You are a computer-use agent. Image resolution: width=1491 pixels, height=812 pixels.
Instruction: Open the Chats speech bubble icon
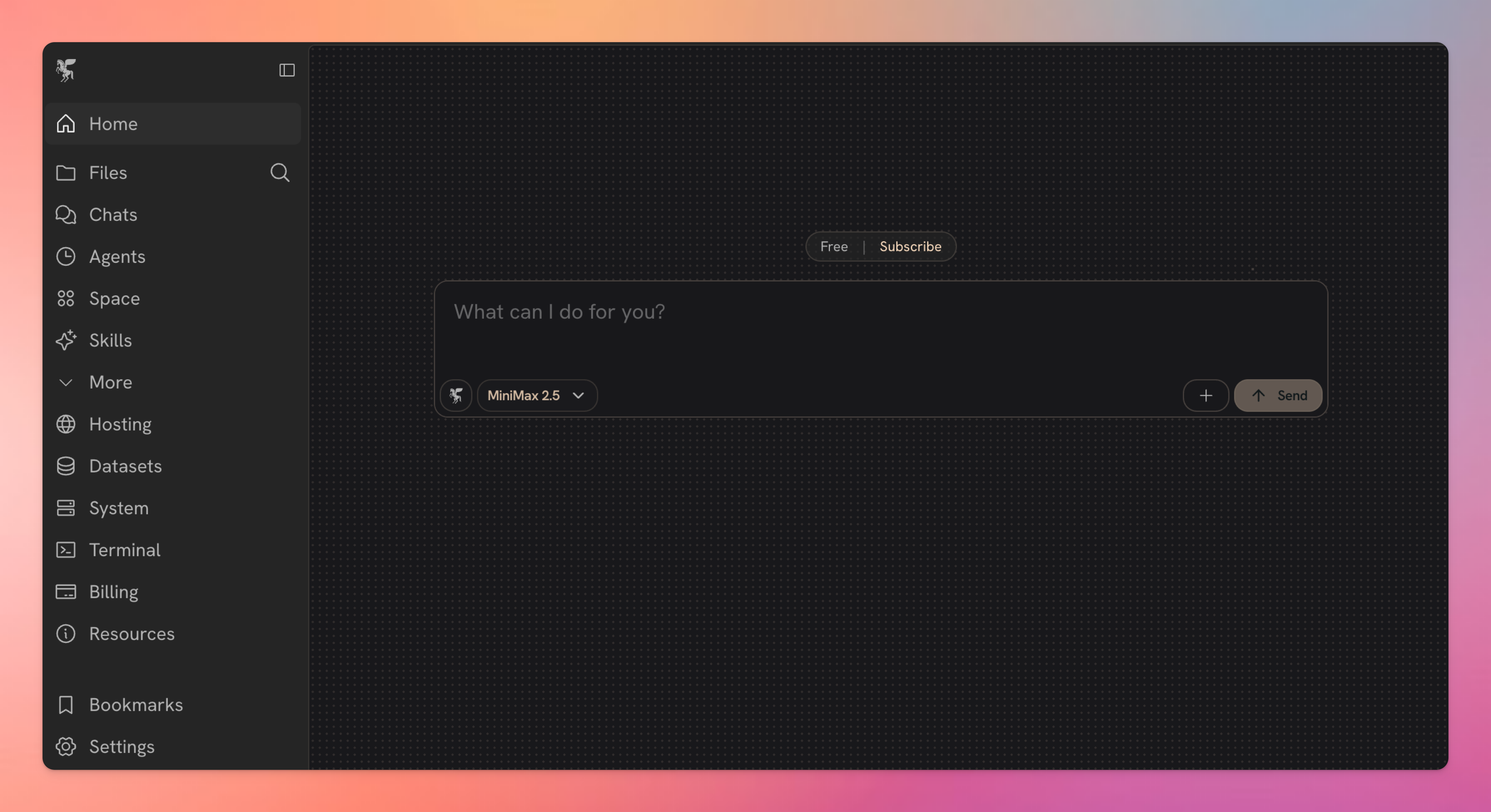click(x=66, y=215)
